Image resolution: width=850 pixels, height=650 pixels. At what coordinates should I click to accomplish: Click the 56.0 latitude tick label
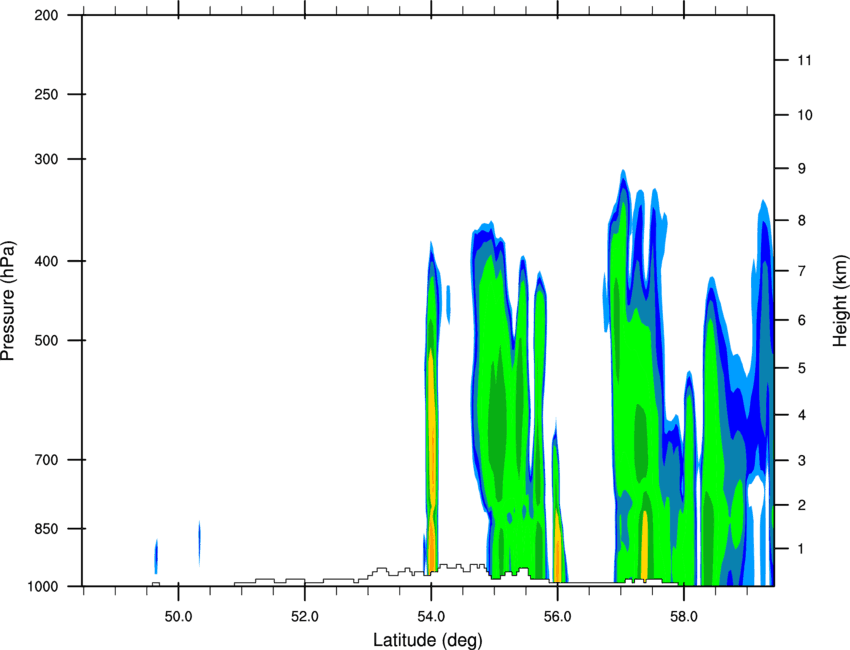(557, 617)
